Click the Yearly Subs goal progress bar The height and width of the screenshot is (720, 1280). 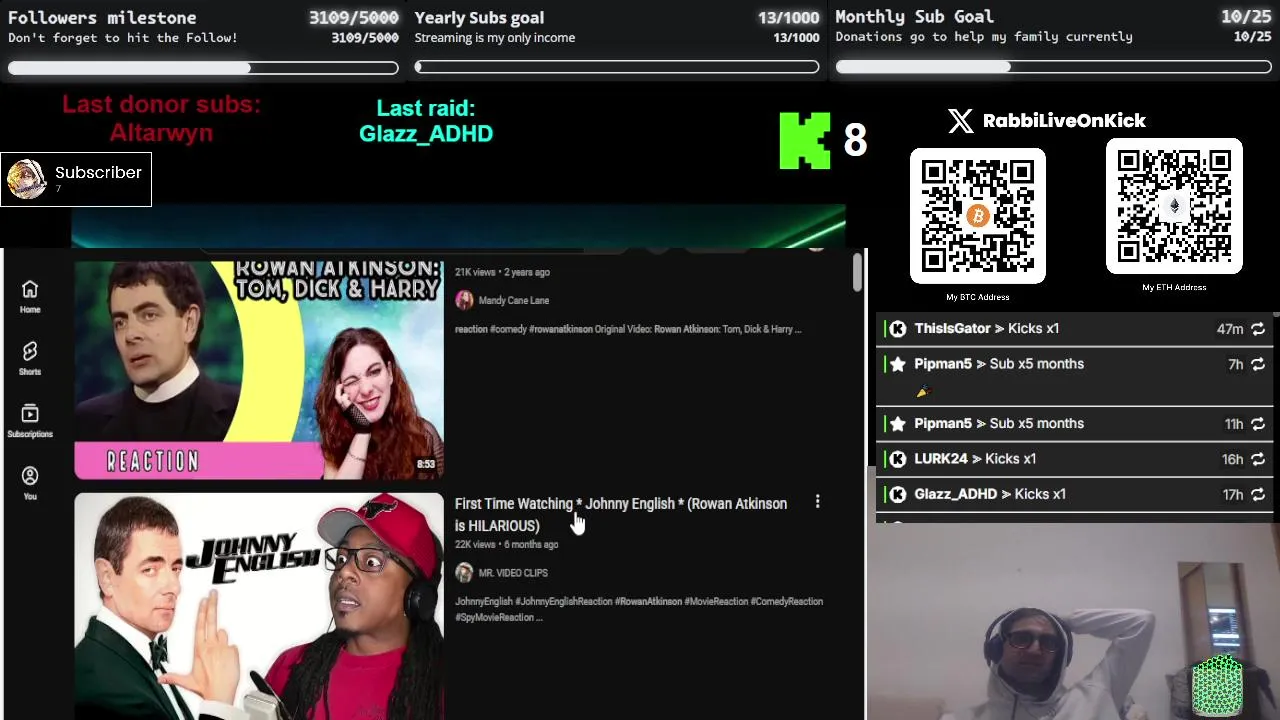click(x=617, y=67)
